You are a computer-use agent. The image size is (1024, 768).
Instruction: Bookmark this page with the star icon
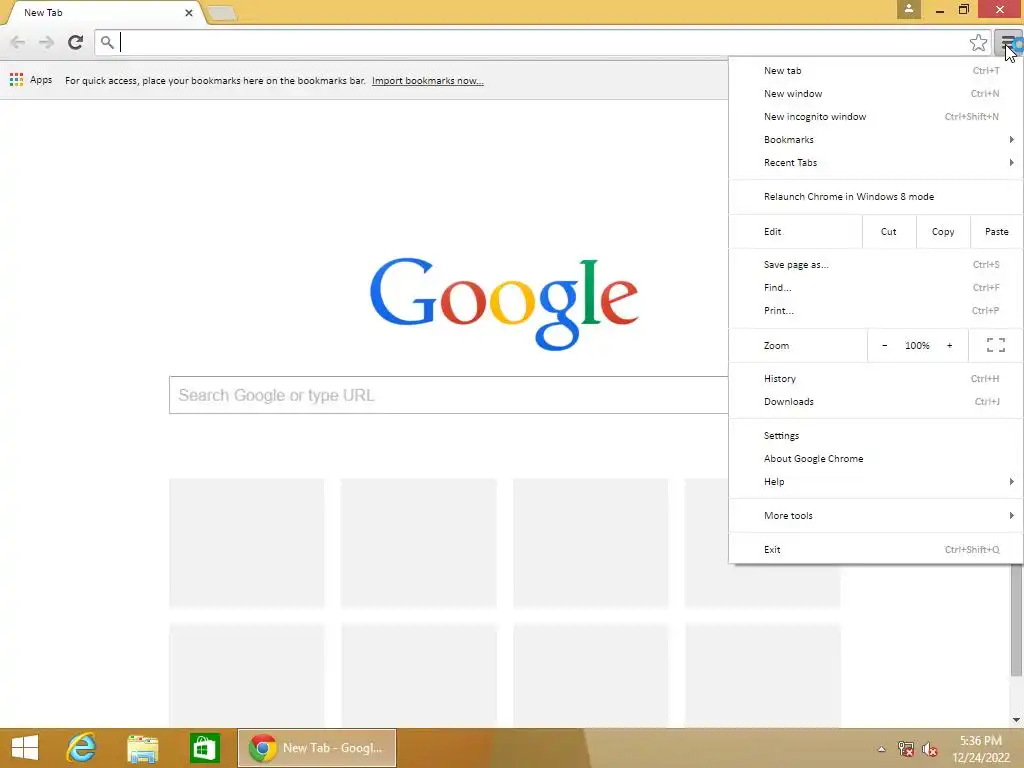point(978,43)
